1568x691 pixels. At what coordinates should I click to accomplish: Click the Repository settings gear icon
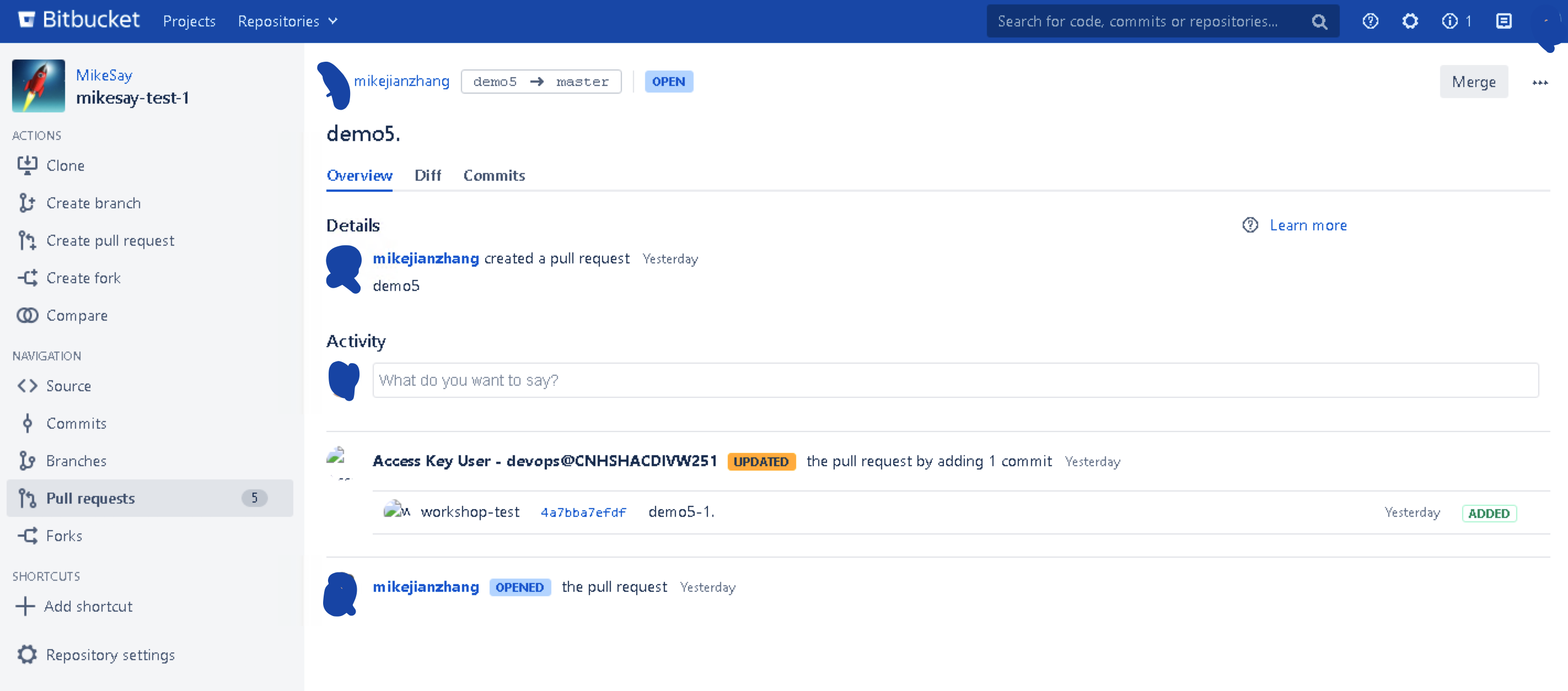point(27,655)
